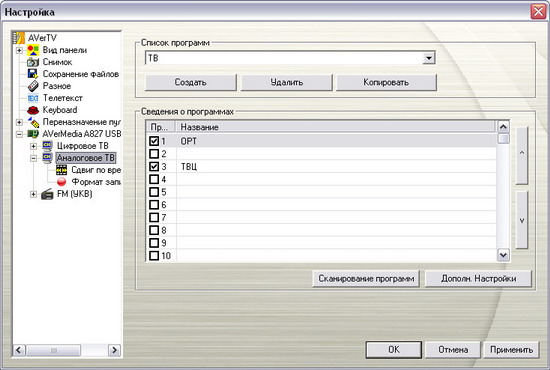550x370 pixels.
Task: Close the Настройка window
Action: point(538,12)
